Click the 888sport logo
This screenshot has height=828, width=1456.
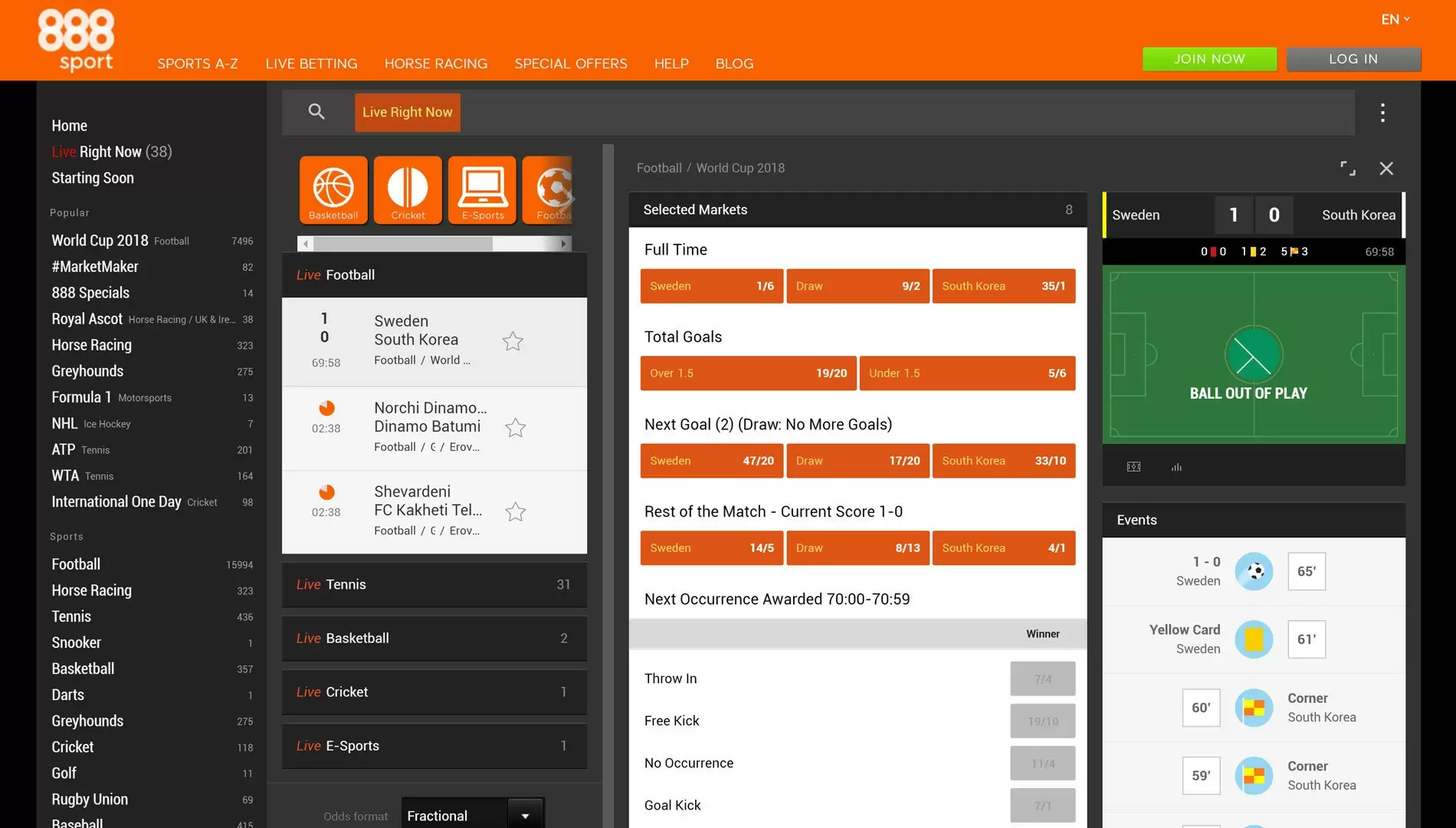pyautogui.click(x=76, y=40)
